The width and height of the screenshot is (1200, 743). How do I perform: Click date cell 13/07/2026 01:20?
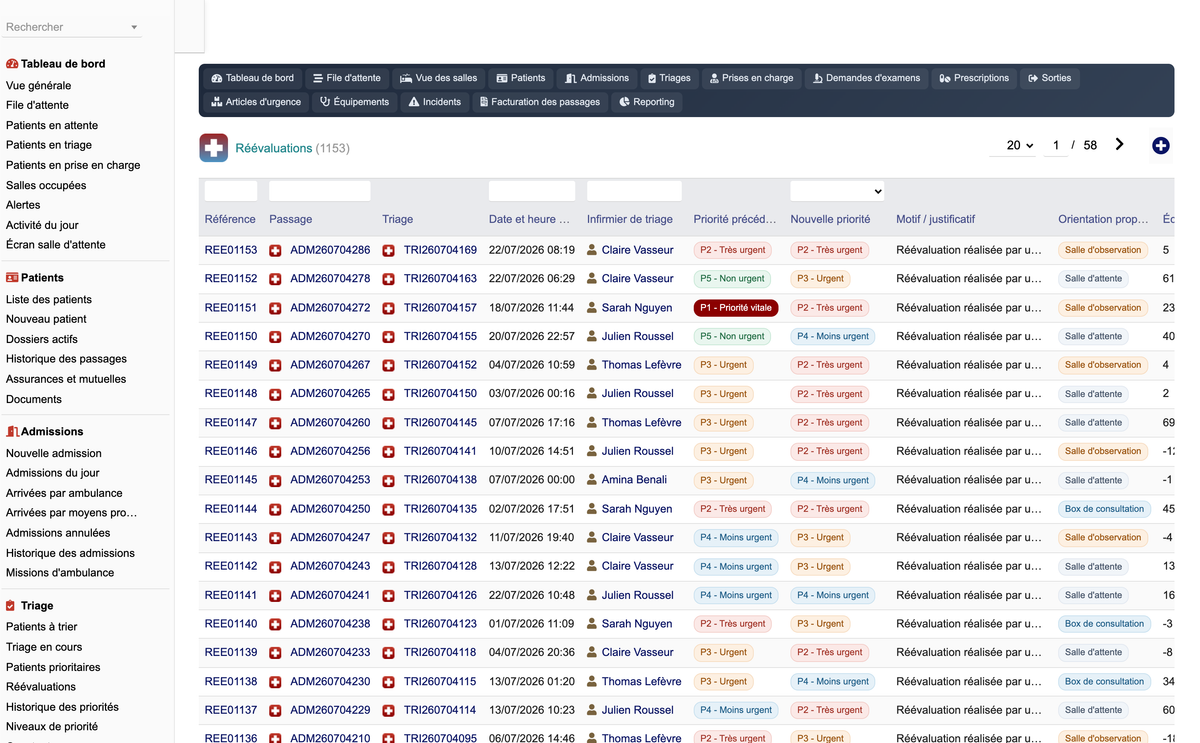tap(532, 682)
